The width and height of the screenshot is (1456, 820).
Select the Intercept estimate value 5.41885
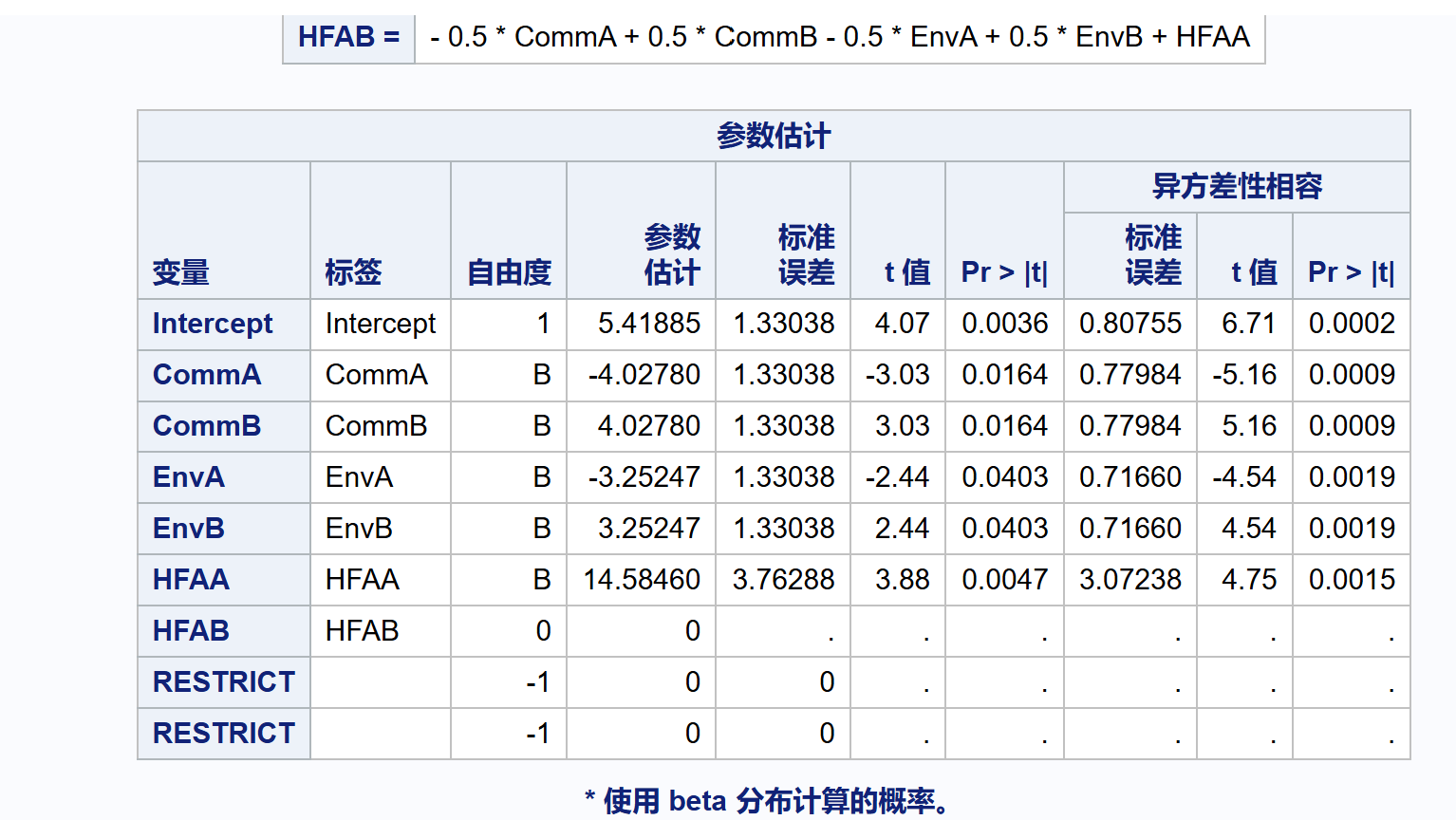(649, 324)
